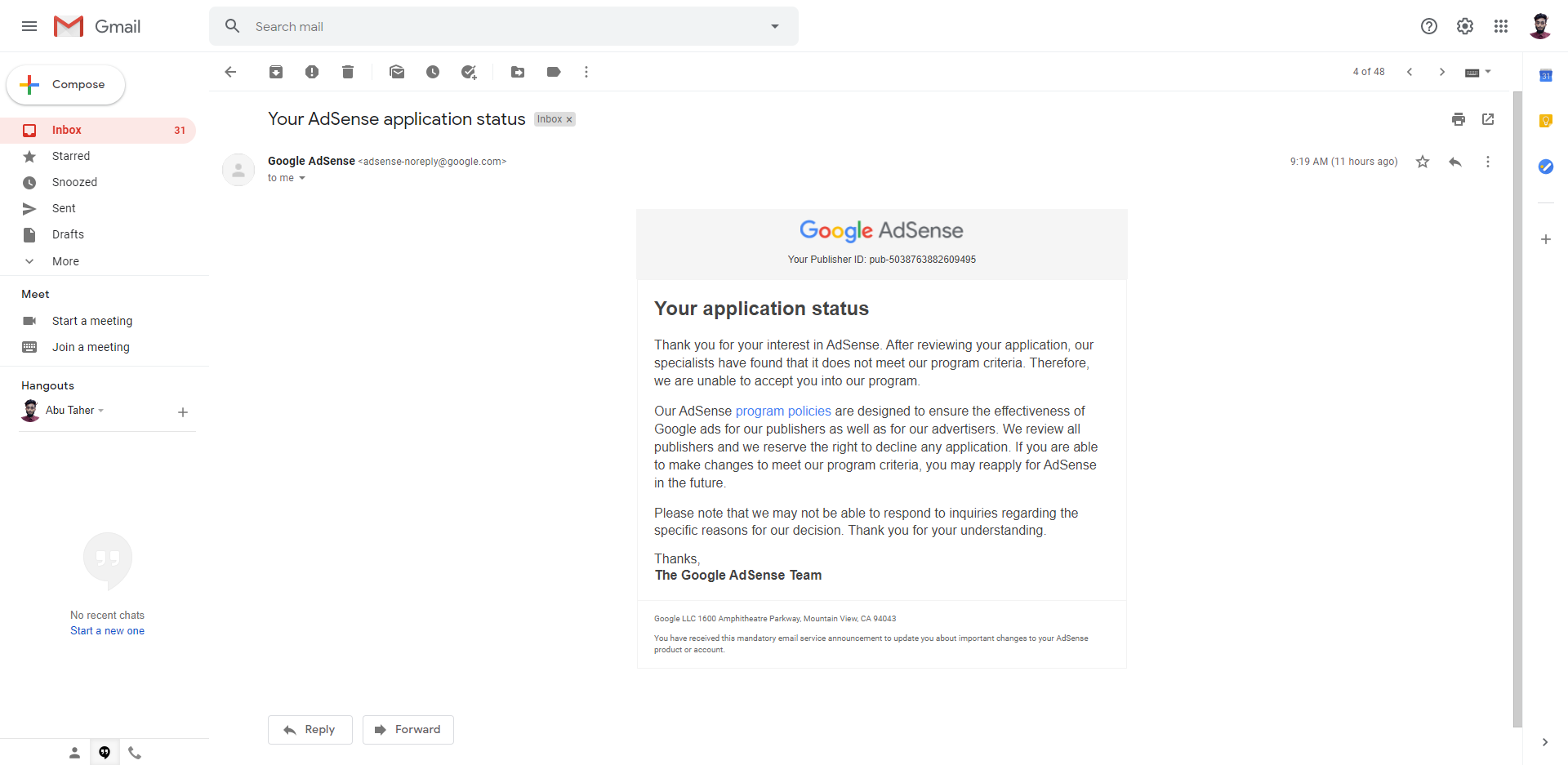The image size is (1568, 765).
Task: Open the Sent folder
Action: [64, 208]
